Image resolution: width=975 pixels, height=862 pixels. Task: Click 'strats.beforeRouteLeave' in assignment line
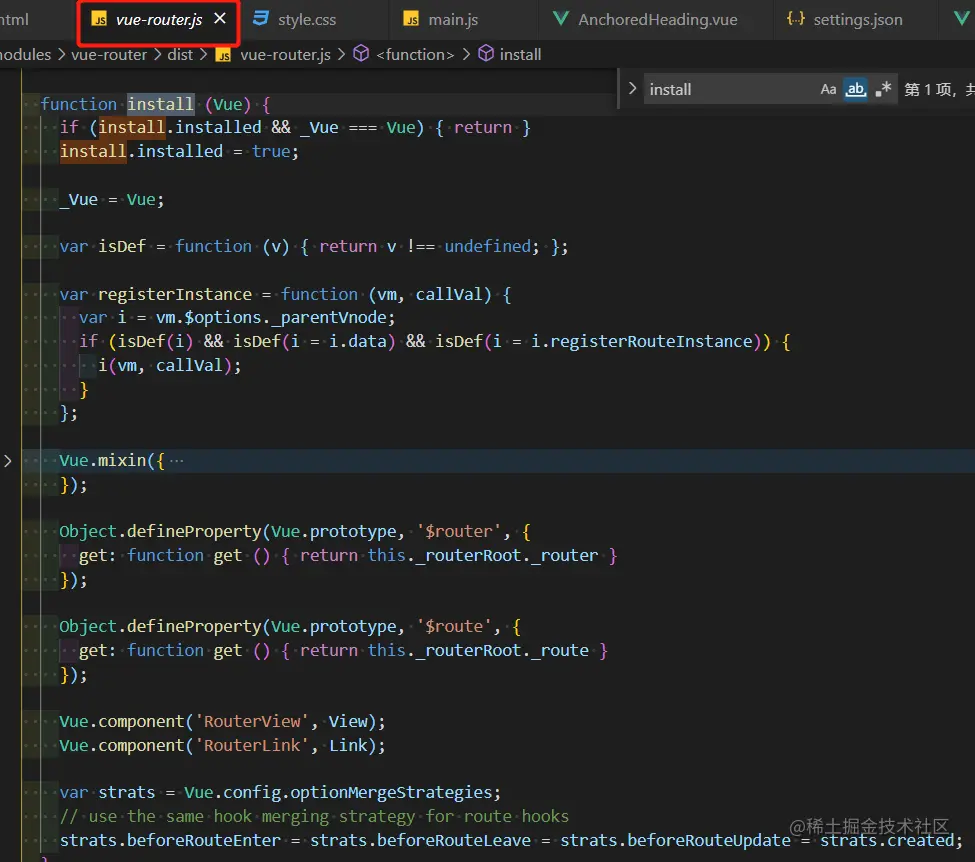coord(420,840)
